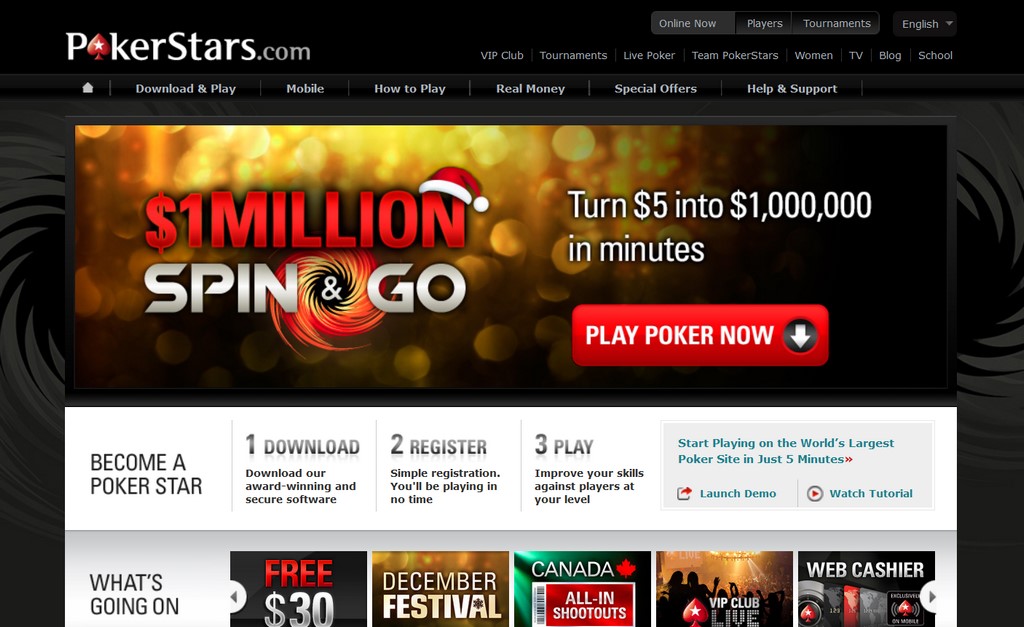
Task: Open the December Festival promotion thumbnail
Action: 440,589
